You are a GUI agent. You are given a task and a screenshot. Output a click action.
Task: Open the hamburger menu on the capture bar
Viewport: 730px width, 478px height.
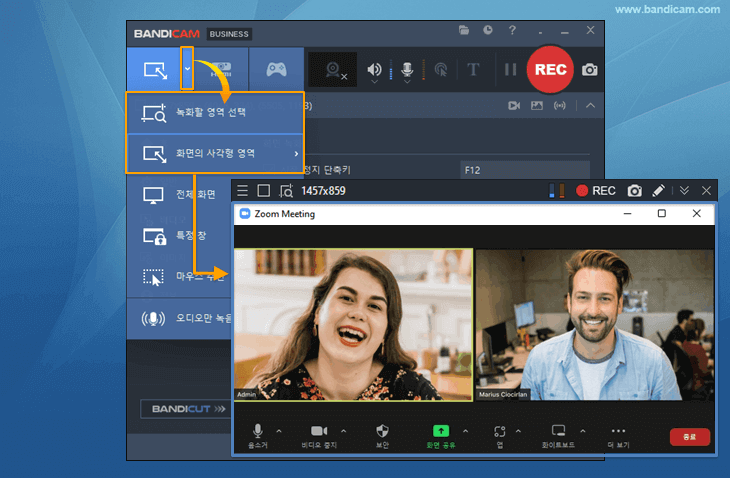coord(243,190)
